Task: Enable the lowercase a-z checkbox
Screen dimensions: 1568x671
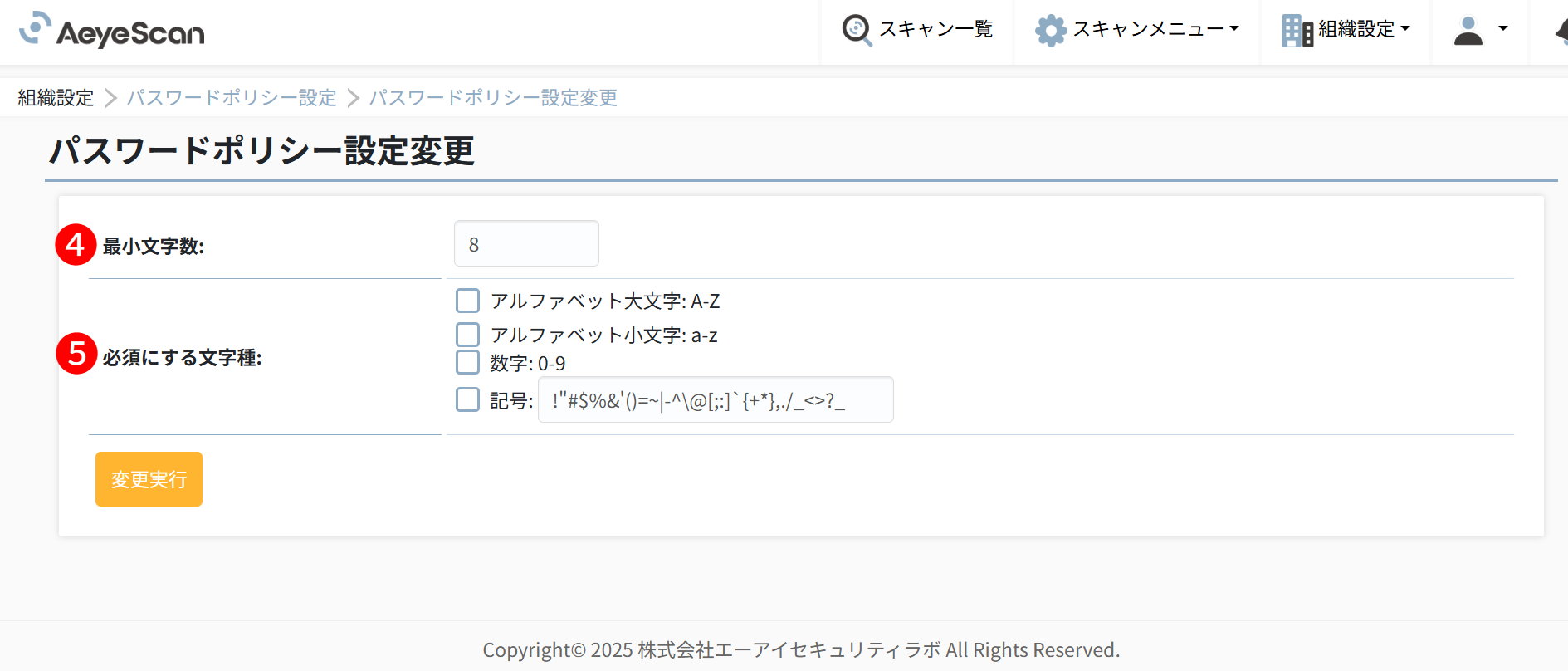Action: click(x=468, y=335)
